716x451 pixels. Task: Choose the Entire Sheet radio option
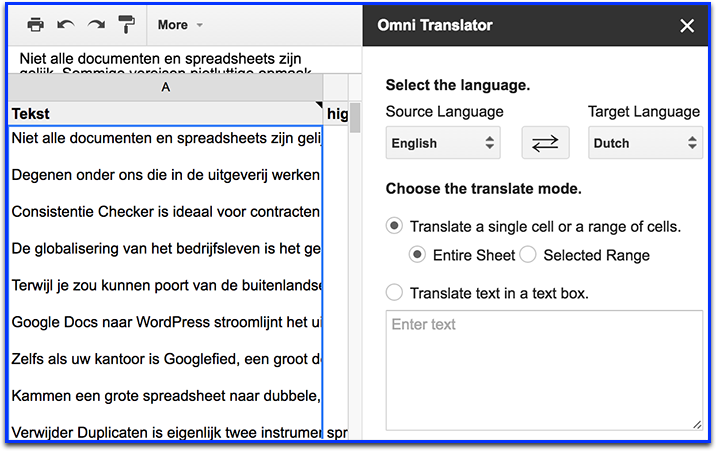pos(417,255)
